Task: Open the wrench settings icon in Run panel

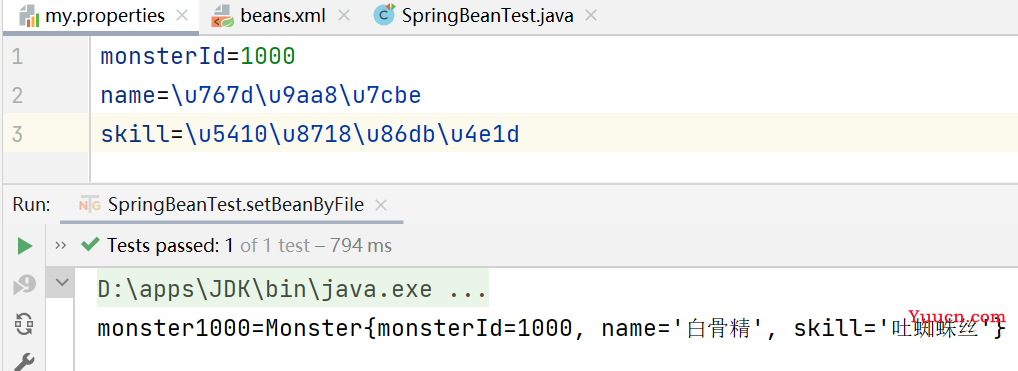Action: pos(25,361)
